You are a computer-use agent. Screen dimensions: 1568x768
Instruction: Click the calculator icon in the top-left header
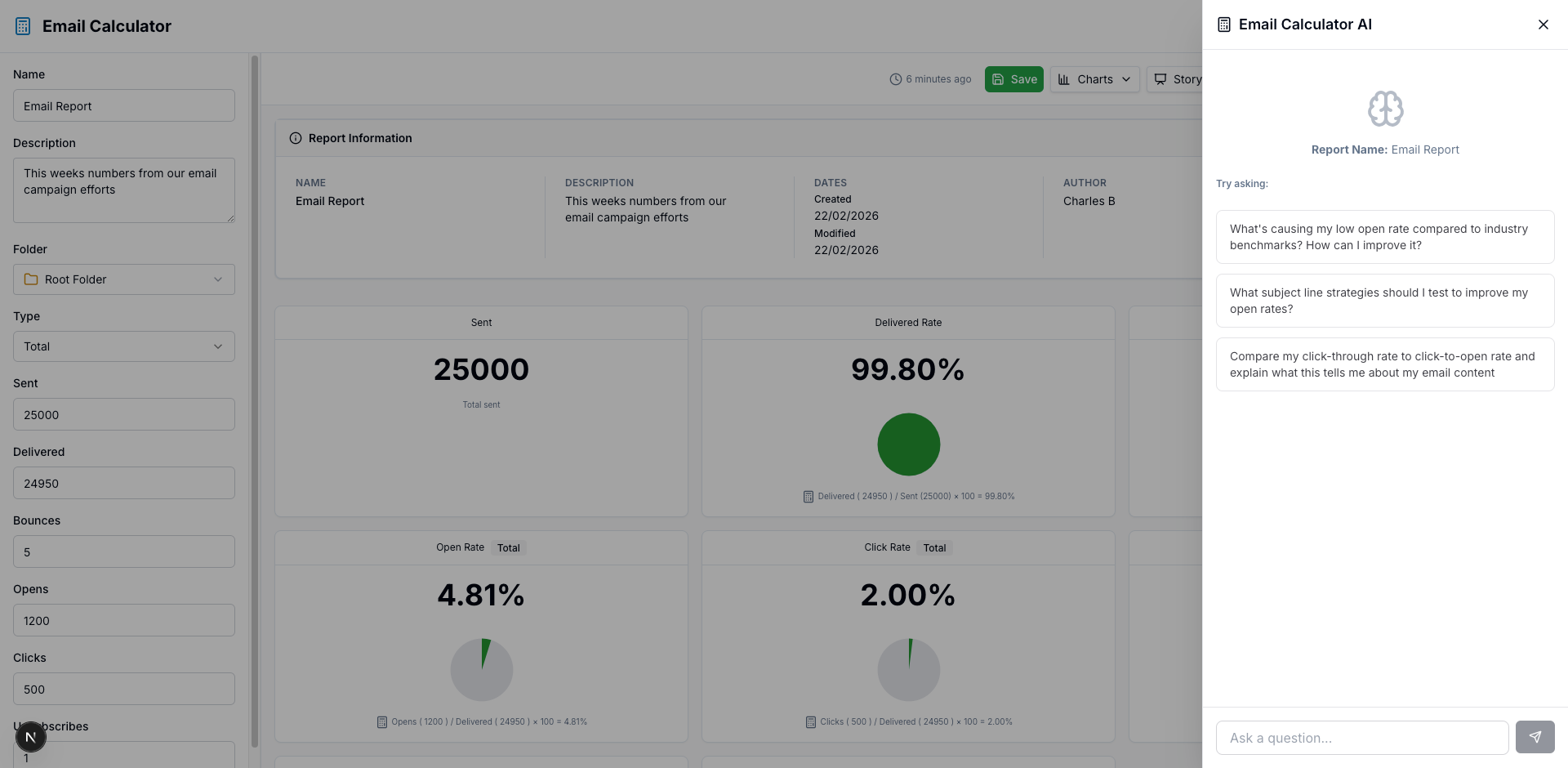click(22, 25)
